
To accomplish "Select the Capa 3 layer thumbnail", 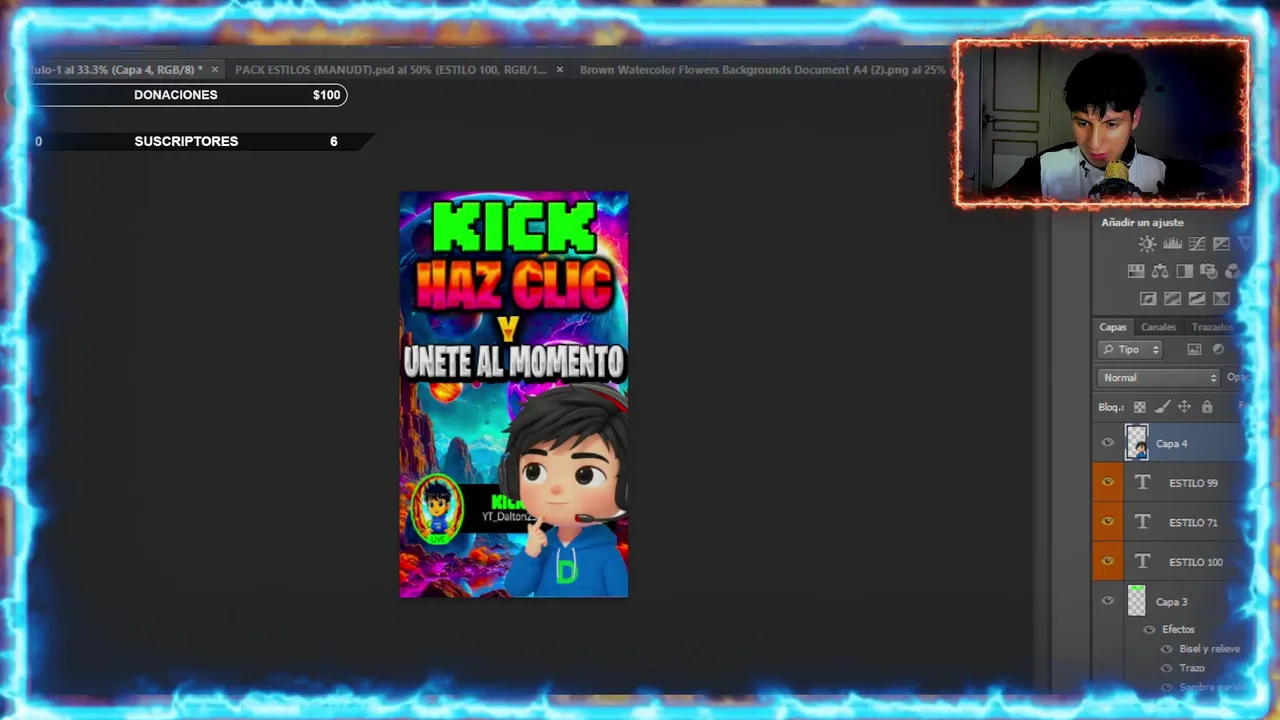I will point(1136,601).
